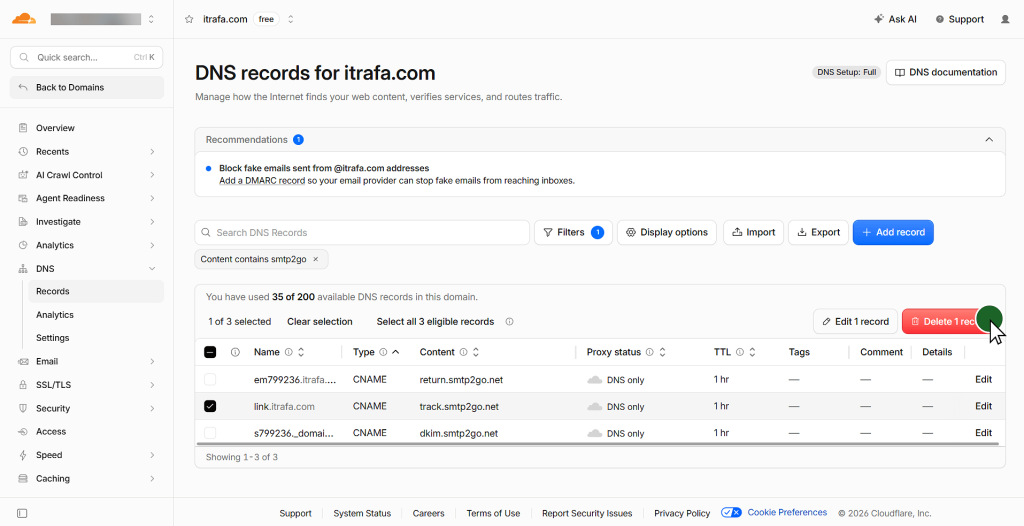Open the user profile icon

click(x=1005, y=20)
